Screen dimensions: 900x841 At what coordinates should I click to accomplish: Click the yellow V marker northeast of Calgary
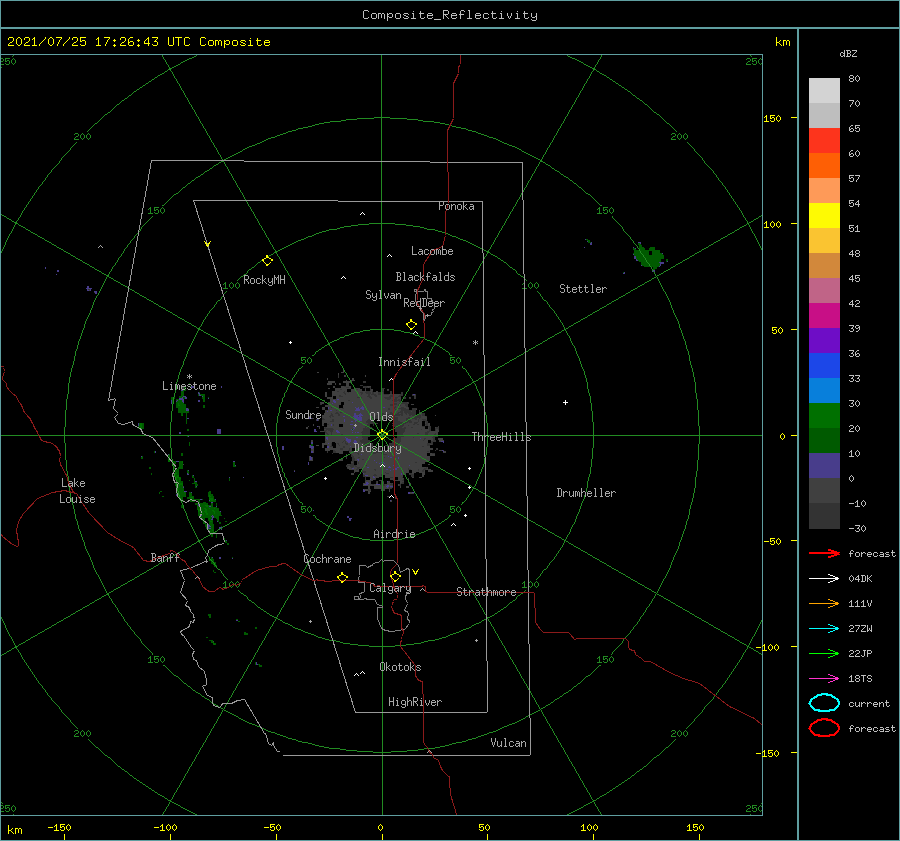coord(415,572)
